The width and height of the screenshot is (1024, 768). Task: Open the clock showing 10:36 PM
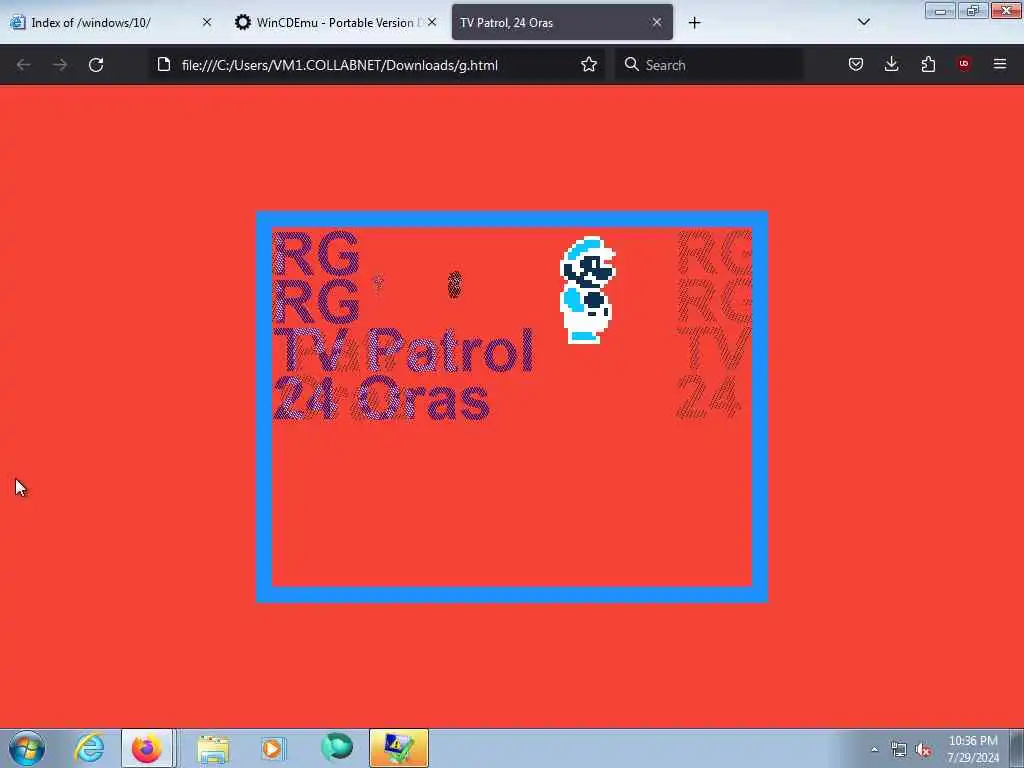tap(973, 748)
